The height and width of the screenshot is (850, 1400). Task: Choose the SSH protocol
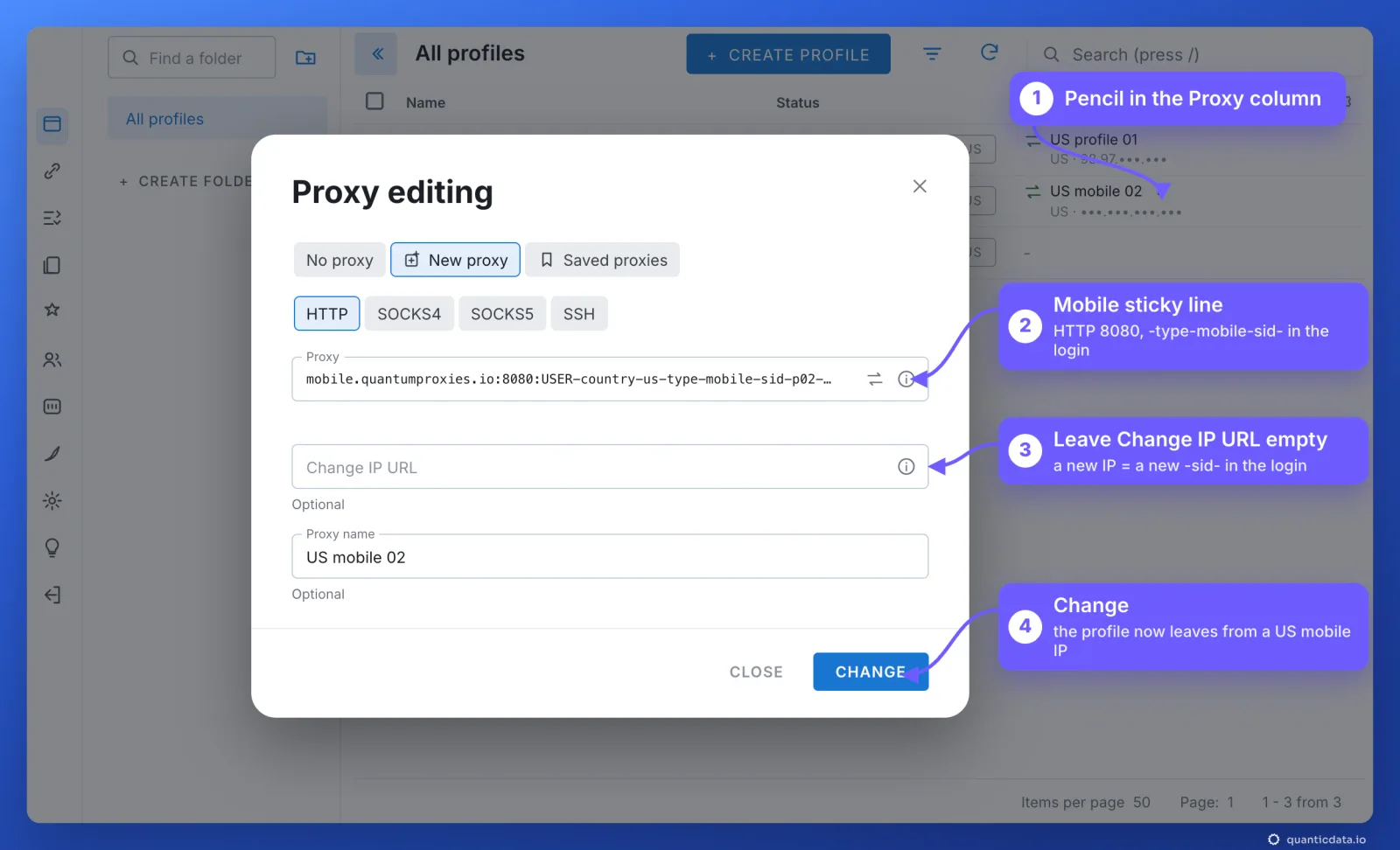[x=578, y=314]
